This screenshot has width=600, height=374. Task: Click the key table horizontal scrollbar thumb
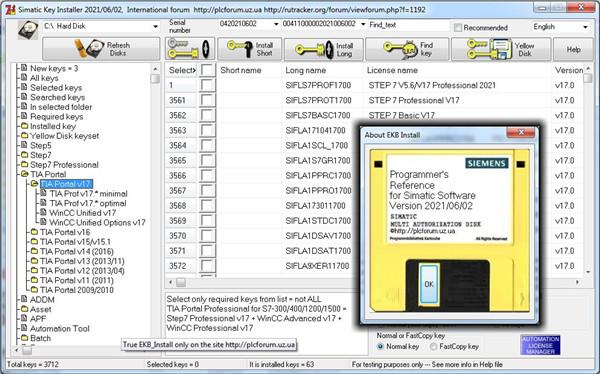(181, 283)
